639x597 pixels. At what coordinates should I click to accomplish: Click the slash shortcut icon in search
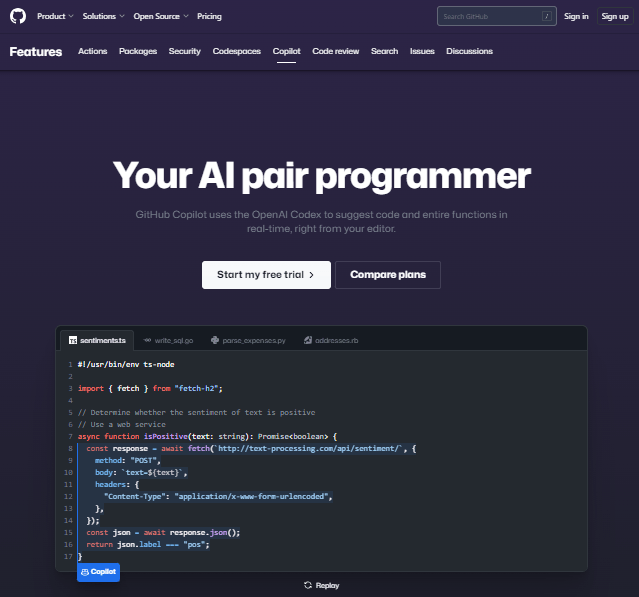coord(546,17)
